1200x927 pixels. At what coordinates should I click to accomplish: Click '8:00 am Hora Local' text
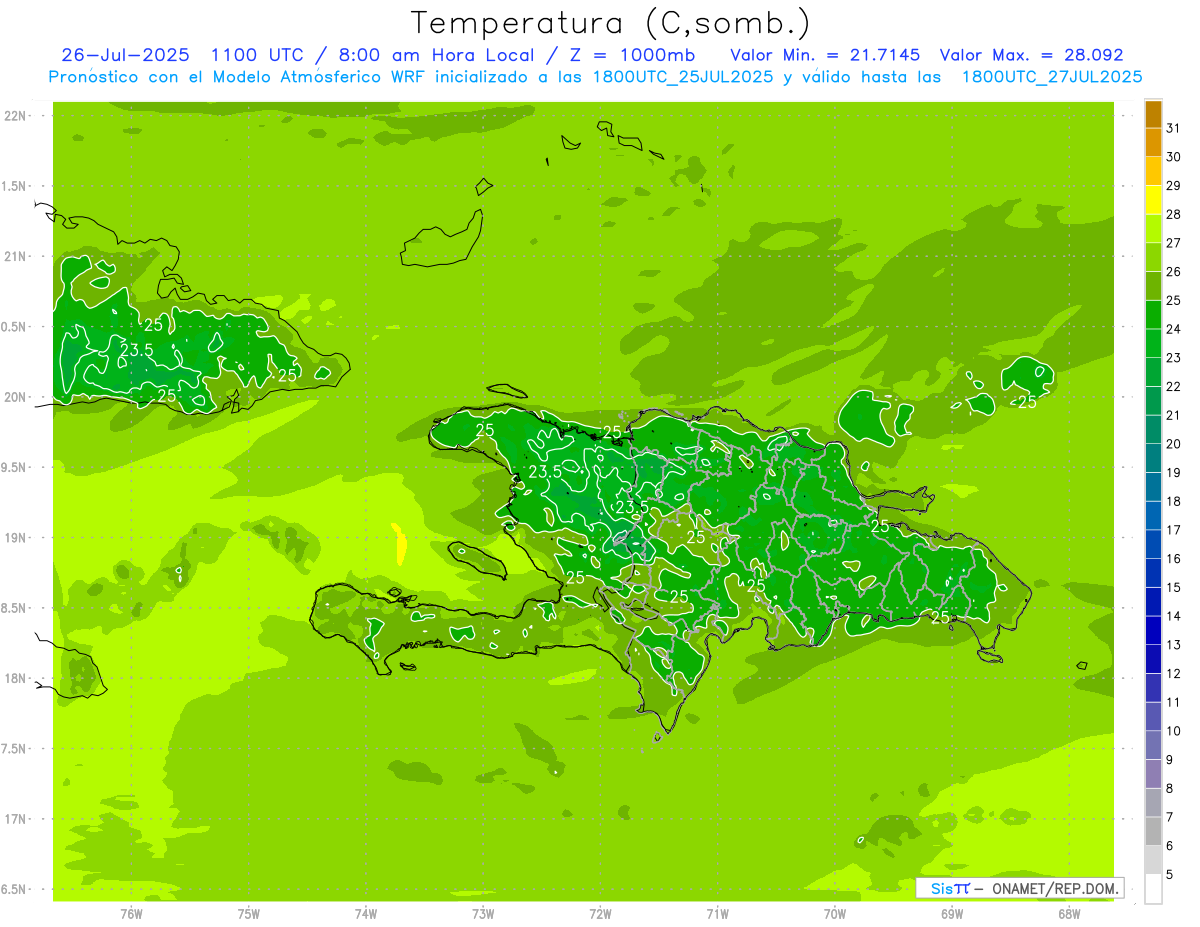(x=436, y=55)
